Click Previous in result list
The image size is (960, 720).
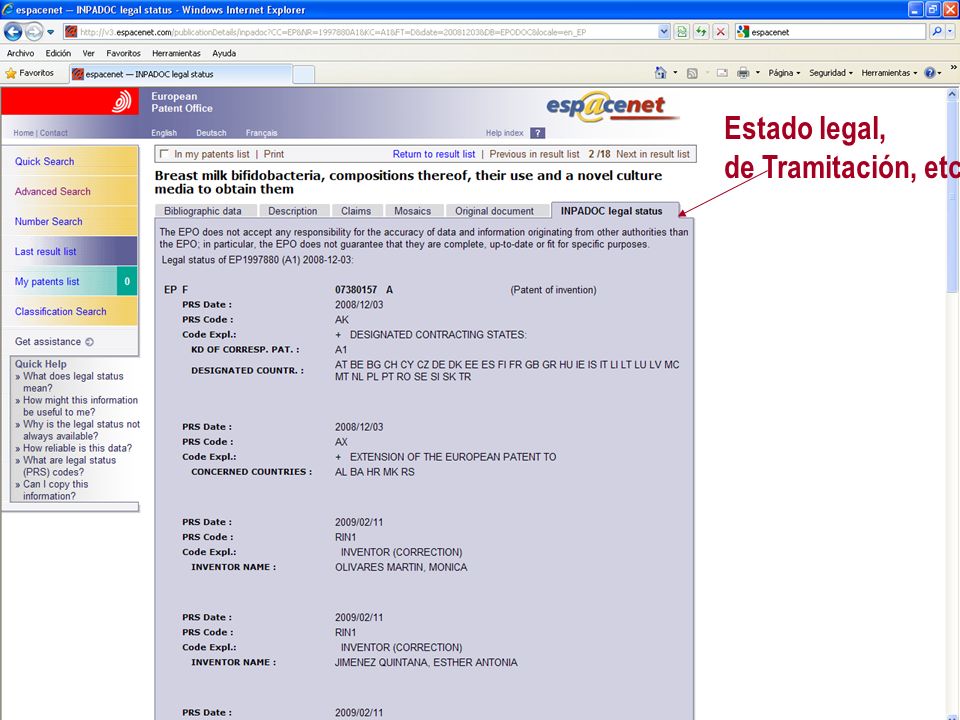click(534, 154)
